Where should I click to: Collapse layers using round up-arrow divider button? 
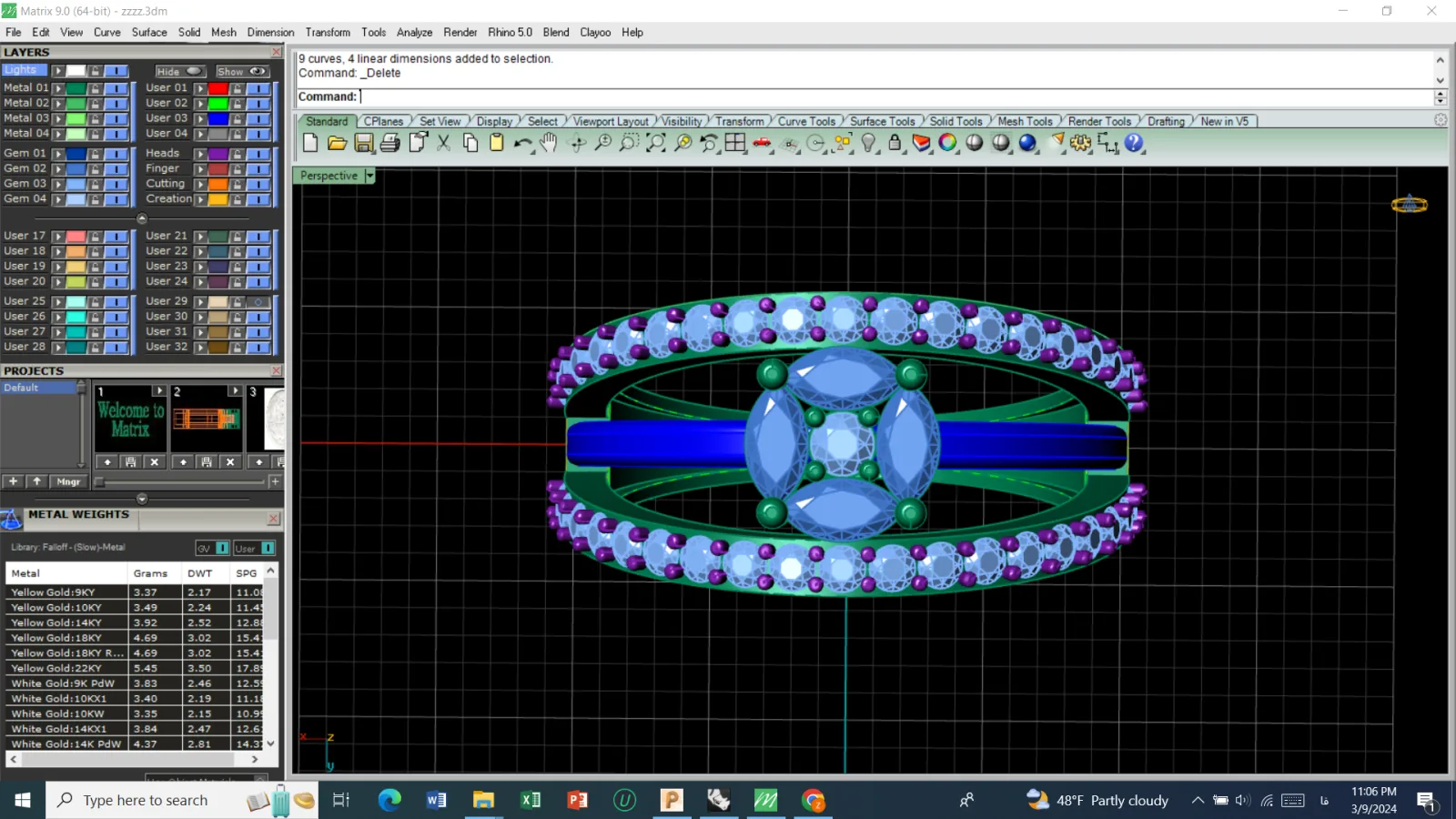pos(141,218)
